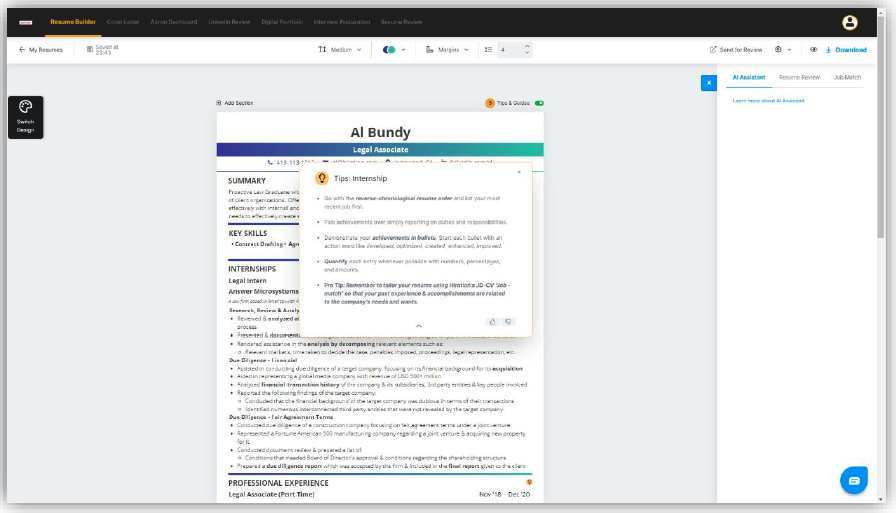Screen dimensions: 896x513
Task: Click the line spacing value field
Action: (509, 49)
